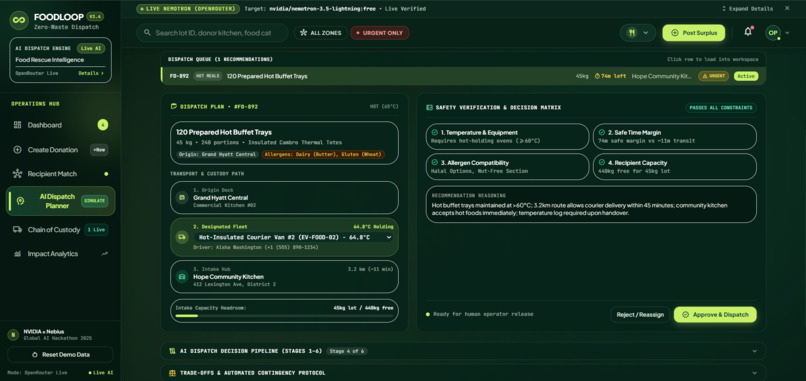Click the HOT MEALS tag in queue row
Viewport: 806px width, 381px height.
208,76
